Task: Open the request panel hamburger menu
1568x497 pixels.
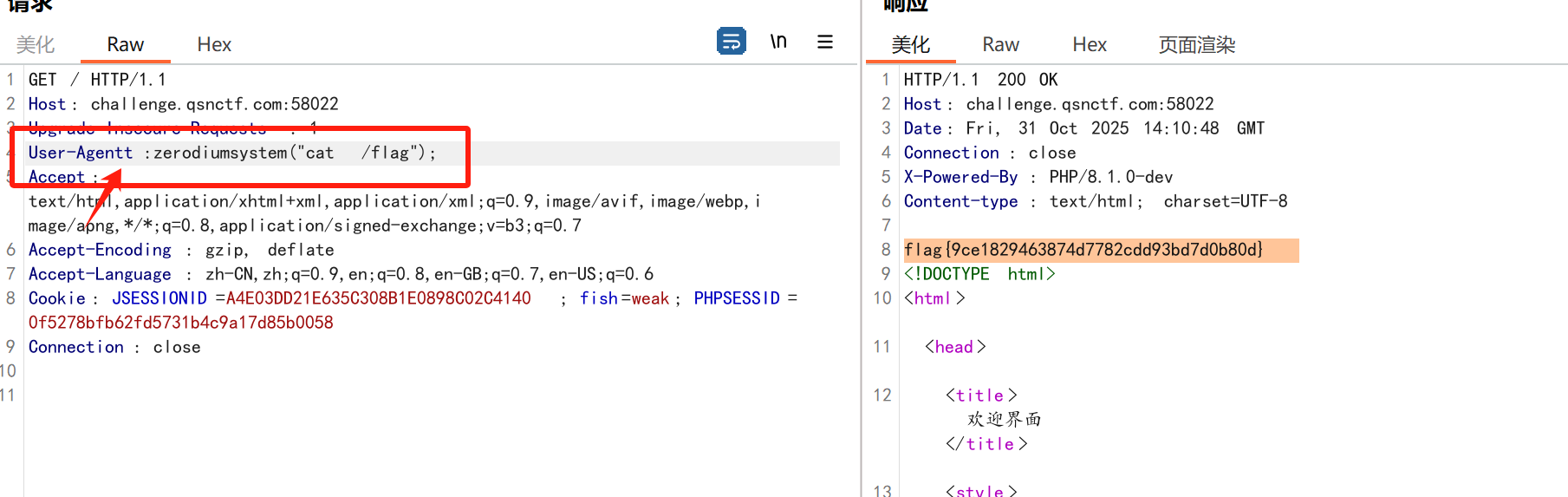Action: 825,41
